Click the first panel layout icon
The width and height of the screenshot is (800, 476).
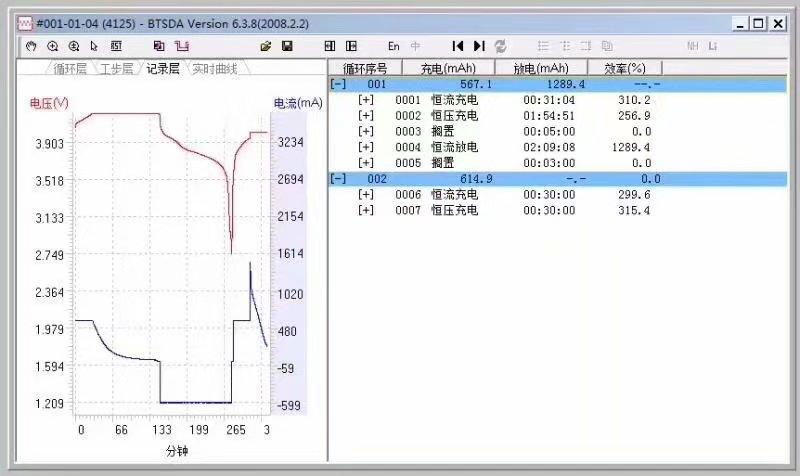(330, 46)
